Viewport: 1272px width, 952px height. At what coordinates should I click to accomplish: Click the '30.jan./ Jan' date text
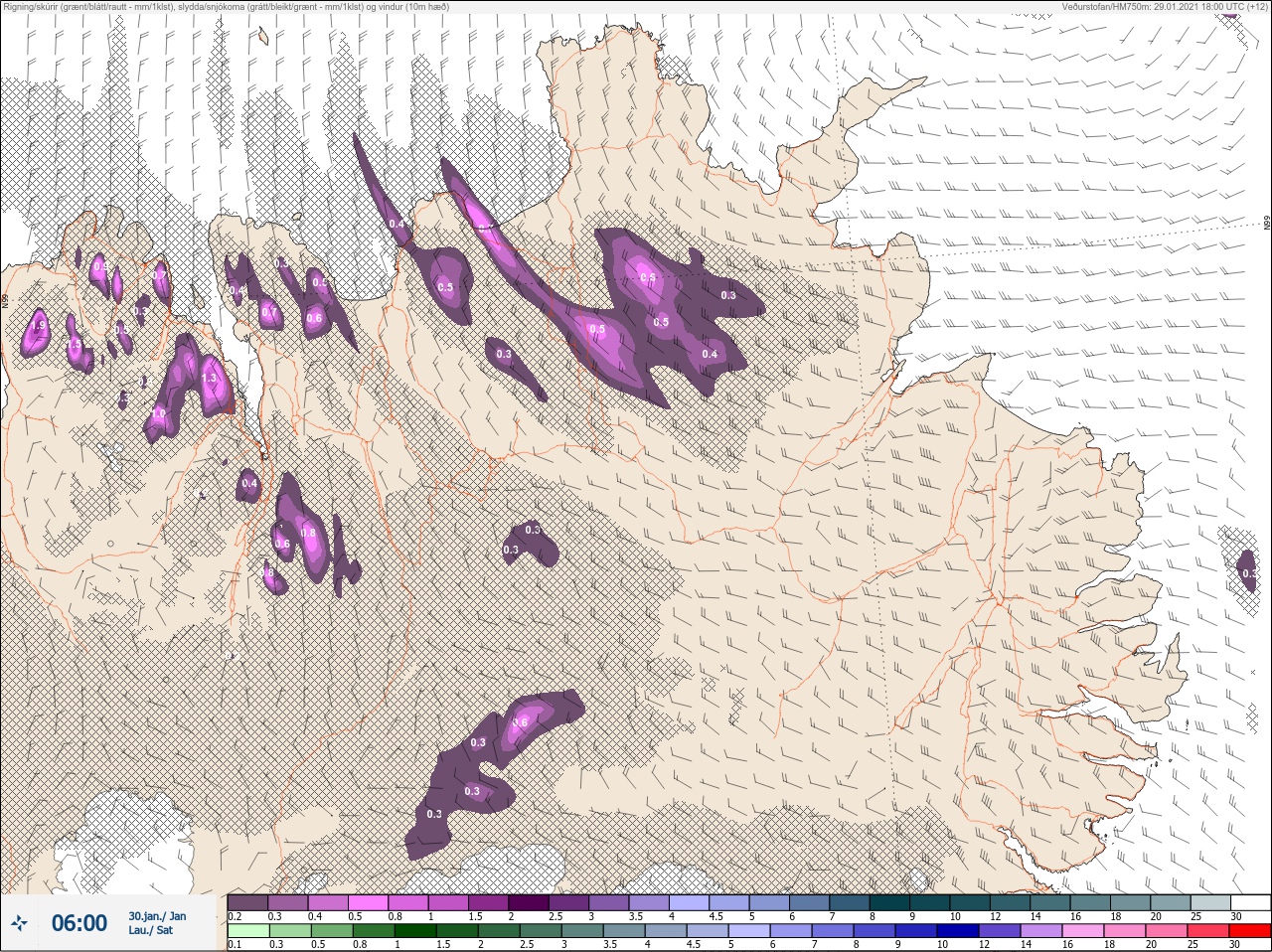point(157,915)
